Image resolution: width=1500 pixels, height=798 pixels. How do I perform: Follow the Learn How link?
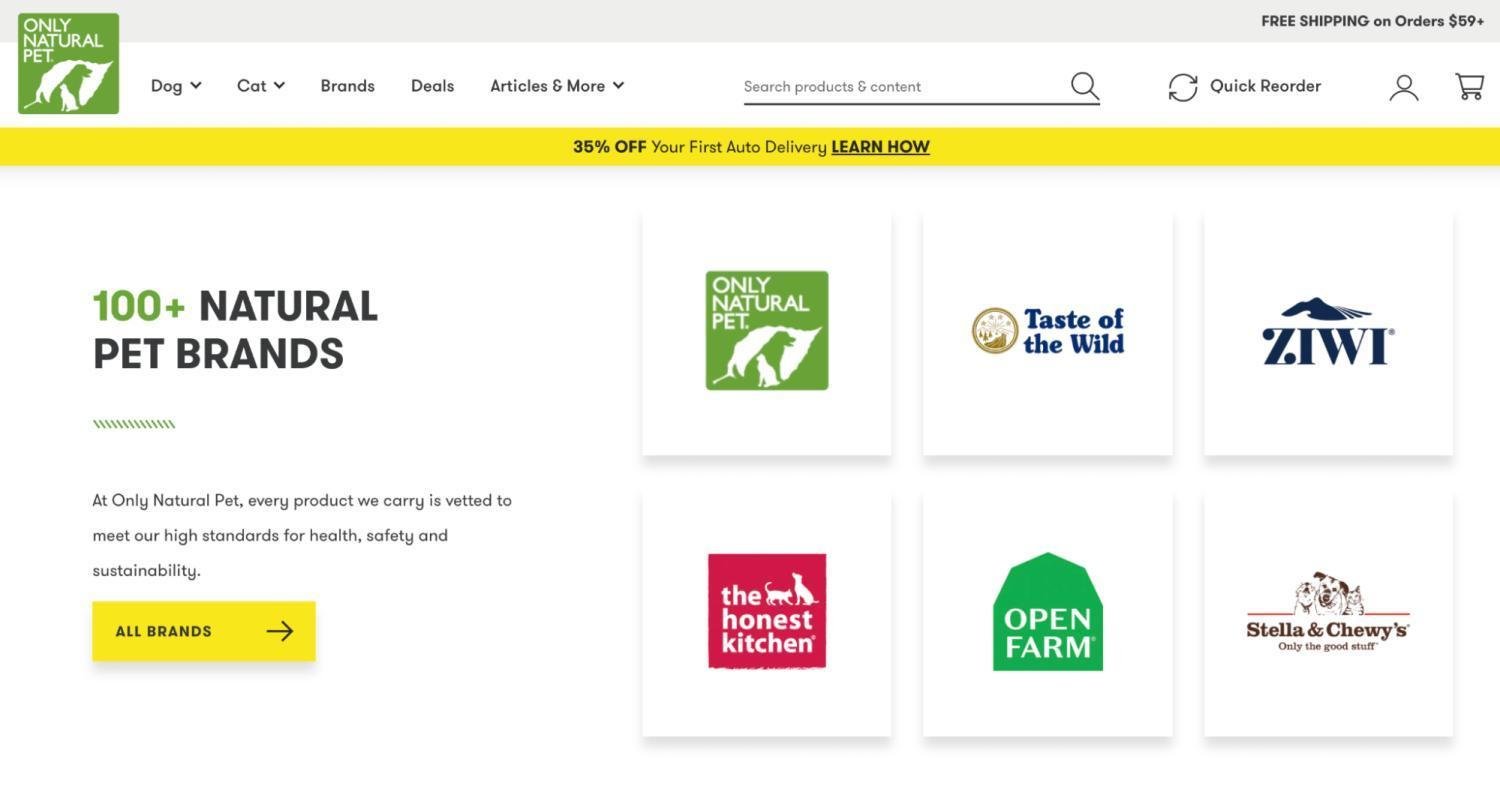pyautogui.click(x=880, y=147)
